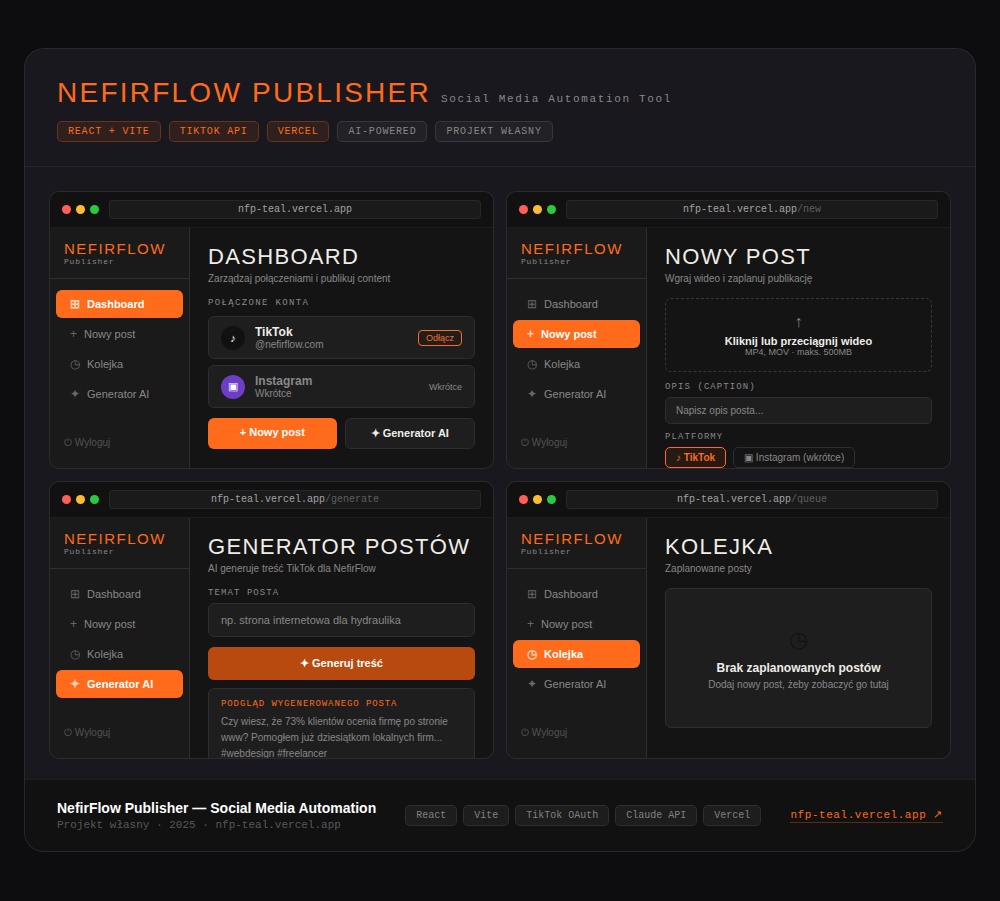
Task: Click the @nefirflow.com TikTok account handle
Action: (289, 344)
